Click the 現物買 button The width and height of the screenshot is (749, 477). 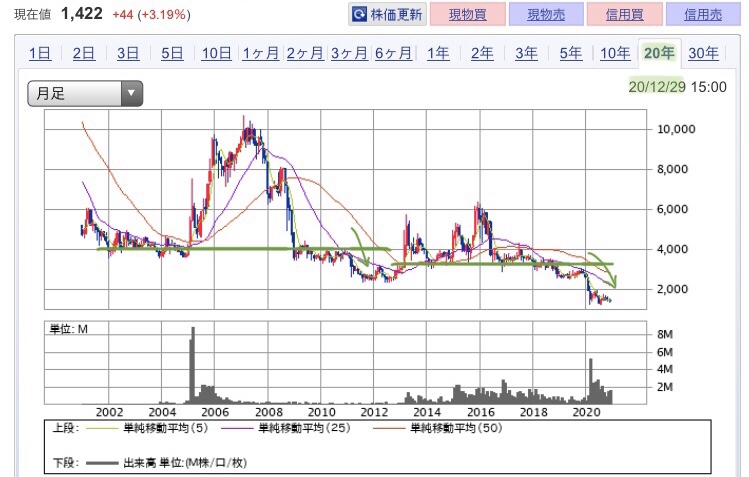click(468, 14)
